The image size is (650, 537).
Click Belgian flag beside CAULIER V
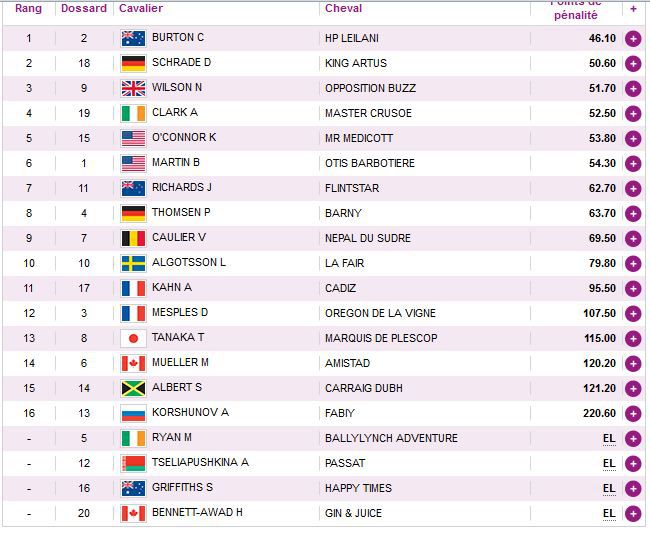point(133,238)
